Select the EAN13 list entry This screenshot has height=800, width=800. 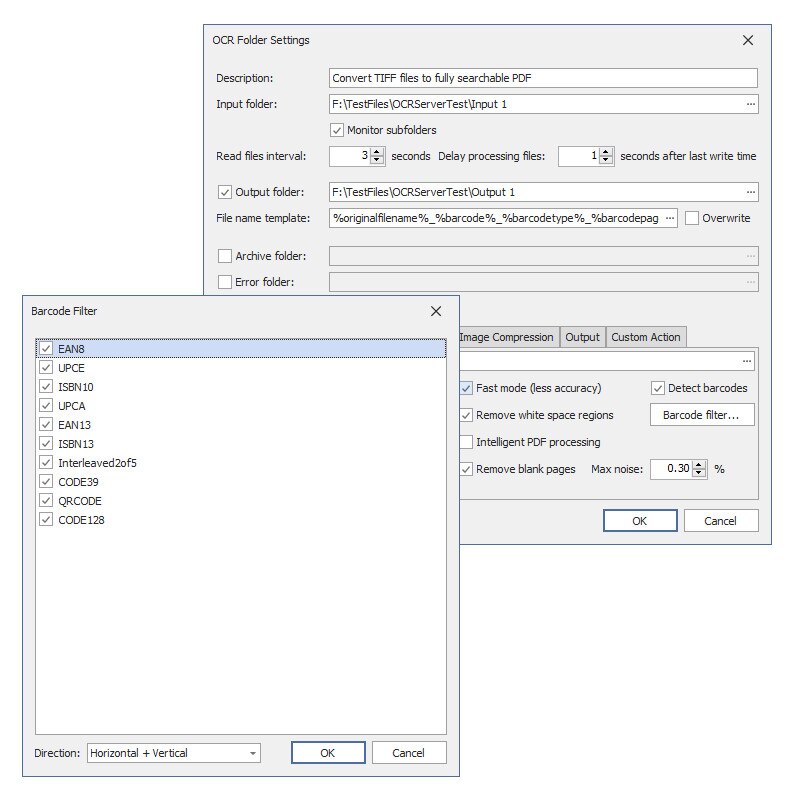tap(241, 424)
